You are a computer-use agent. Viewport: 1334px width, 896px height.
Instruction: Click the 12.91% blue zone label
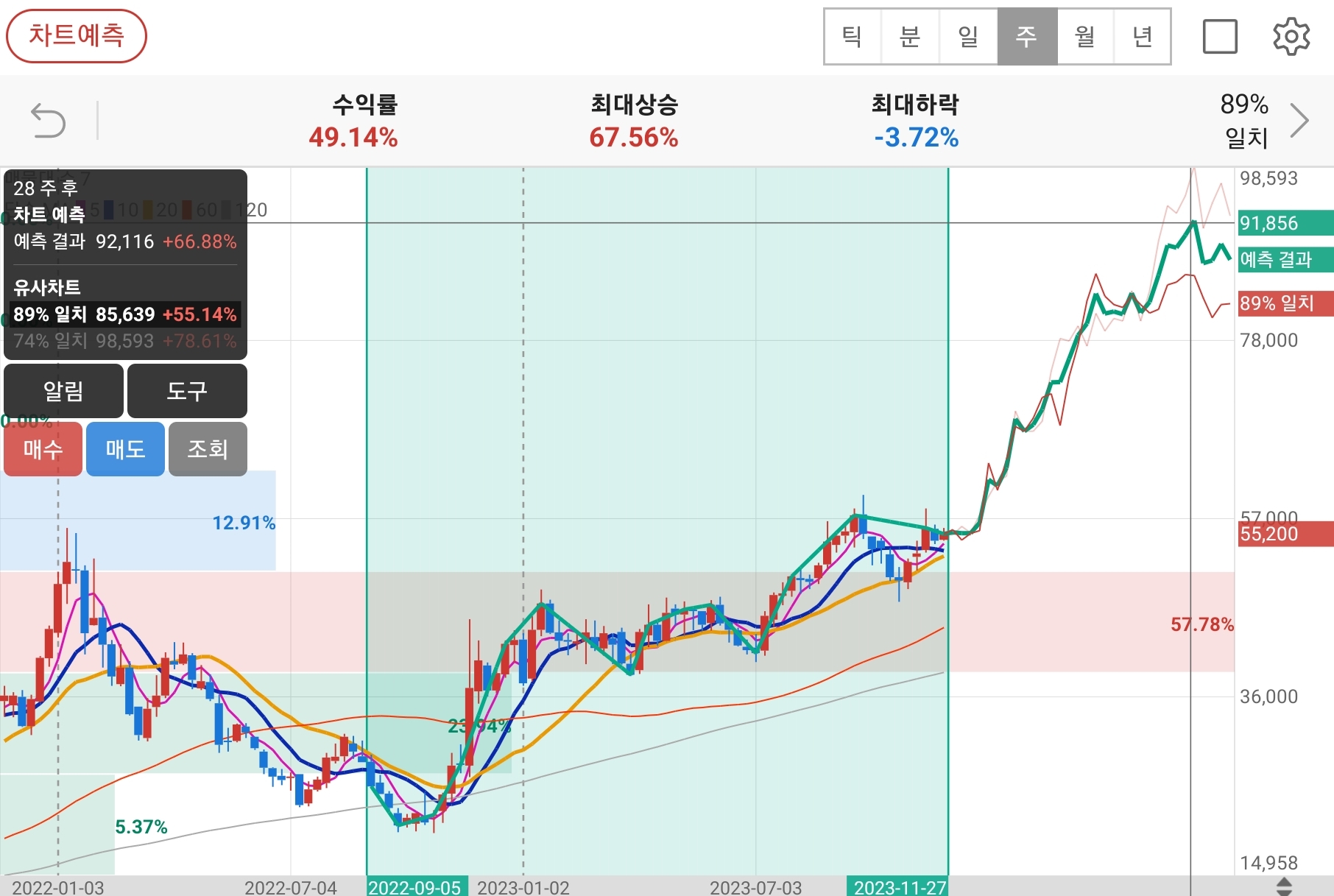(x=244, y=523)
